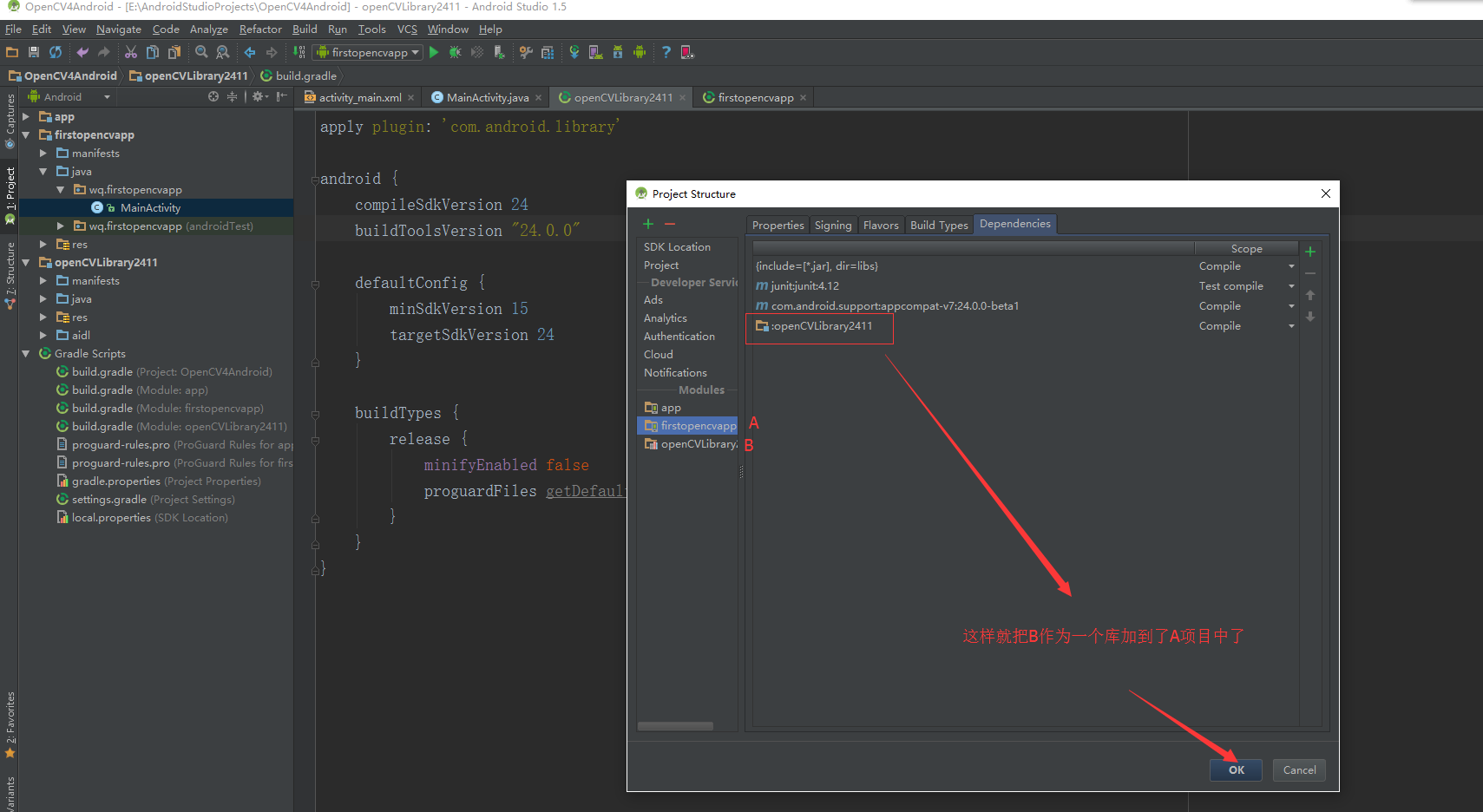Expand the aidl folder under openCVLibrary2411
Screen dimensions: 1483x812
[43, 336]
